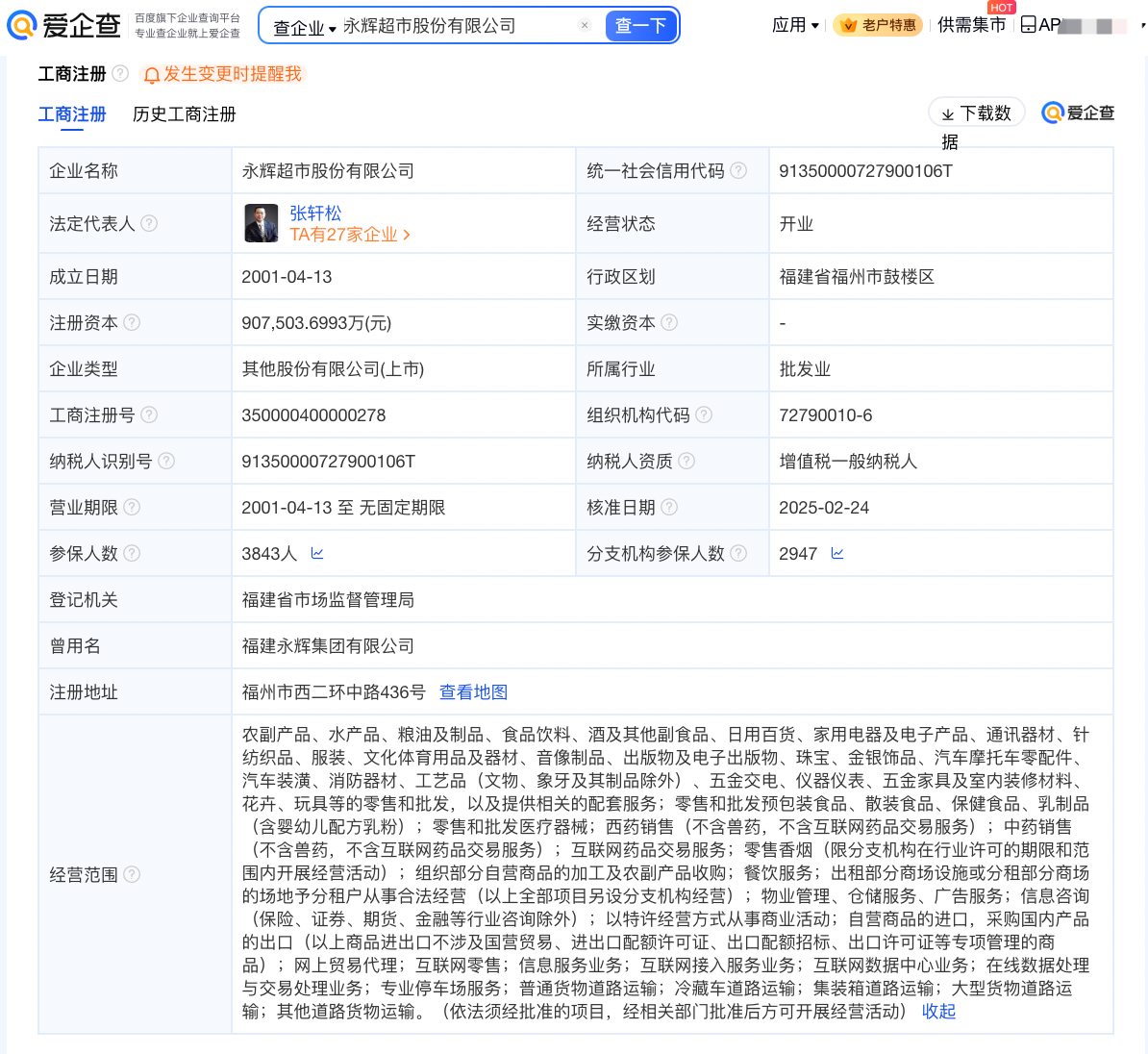Click help icon beside 统一社会信用代码
Screen dimensions: 1148x1054
pos(738,170)
